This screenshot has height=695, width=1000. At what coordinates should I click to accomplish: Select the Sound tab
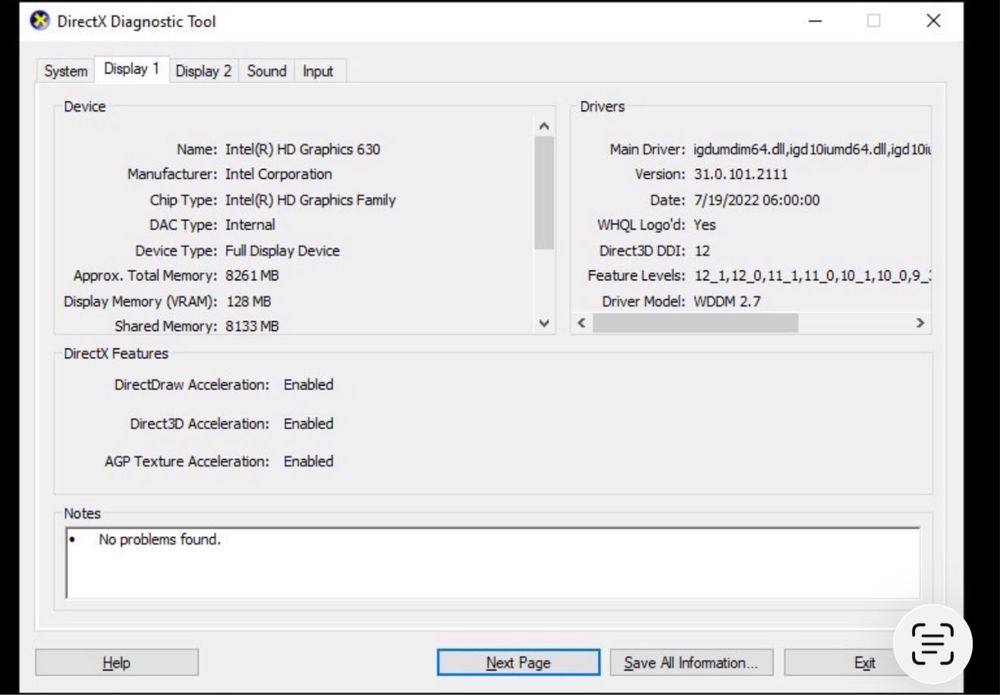[267, 71]
